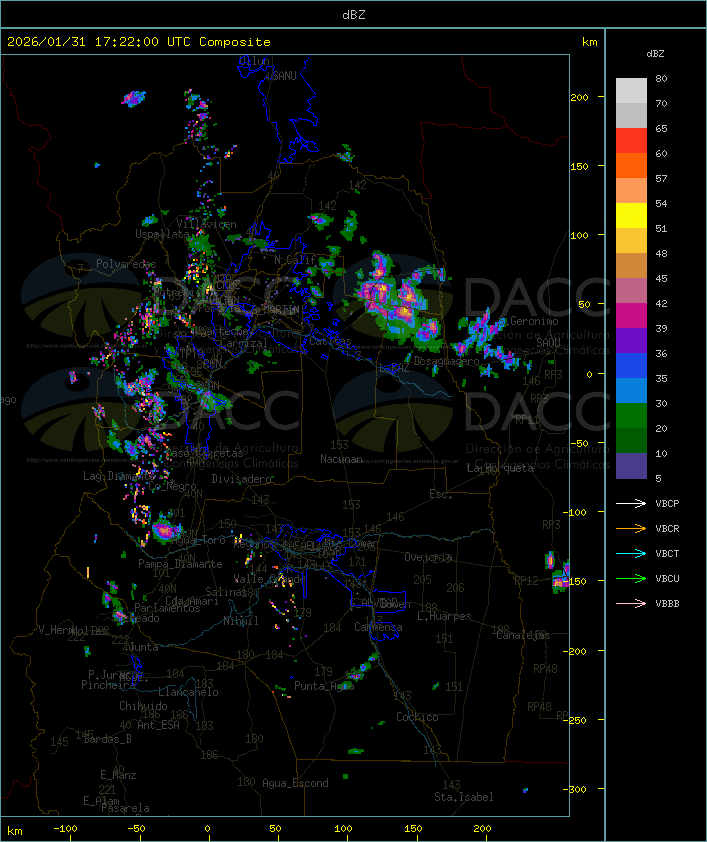Screen dimensions: 707x842
Task: Click the Punta_Agua map label
Action: 324,686
